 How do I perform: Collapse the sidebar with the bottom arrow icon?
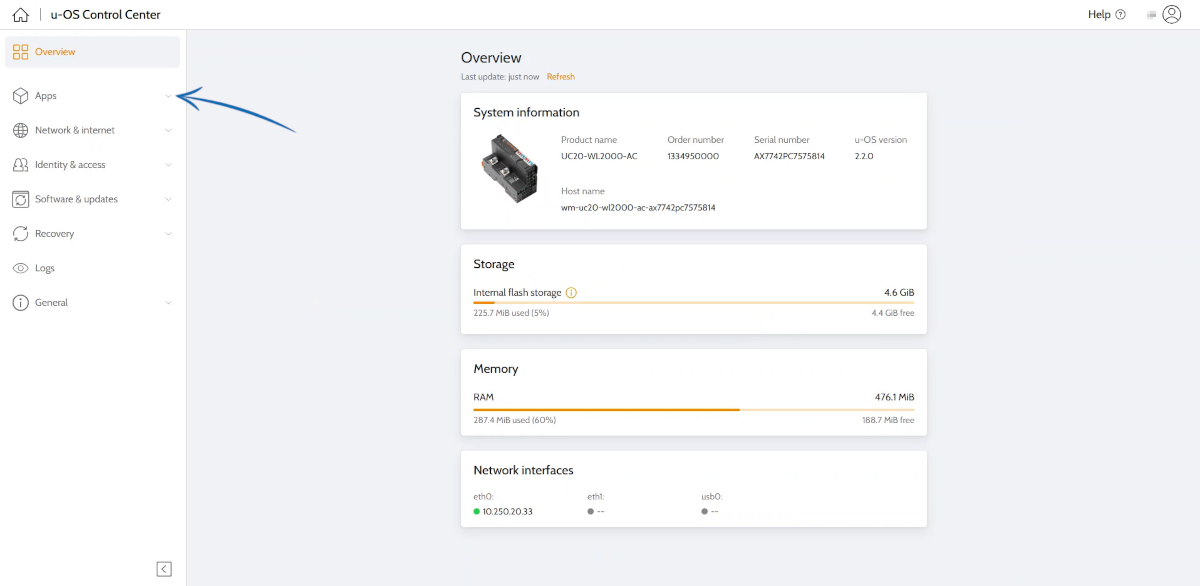pyautogui.click(x=164, y=569)
